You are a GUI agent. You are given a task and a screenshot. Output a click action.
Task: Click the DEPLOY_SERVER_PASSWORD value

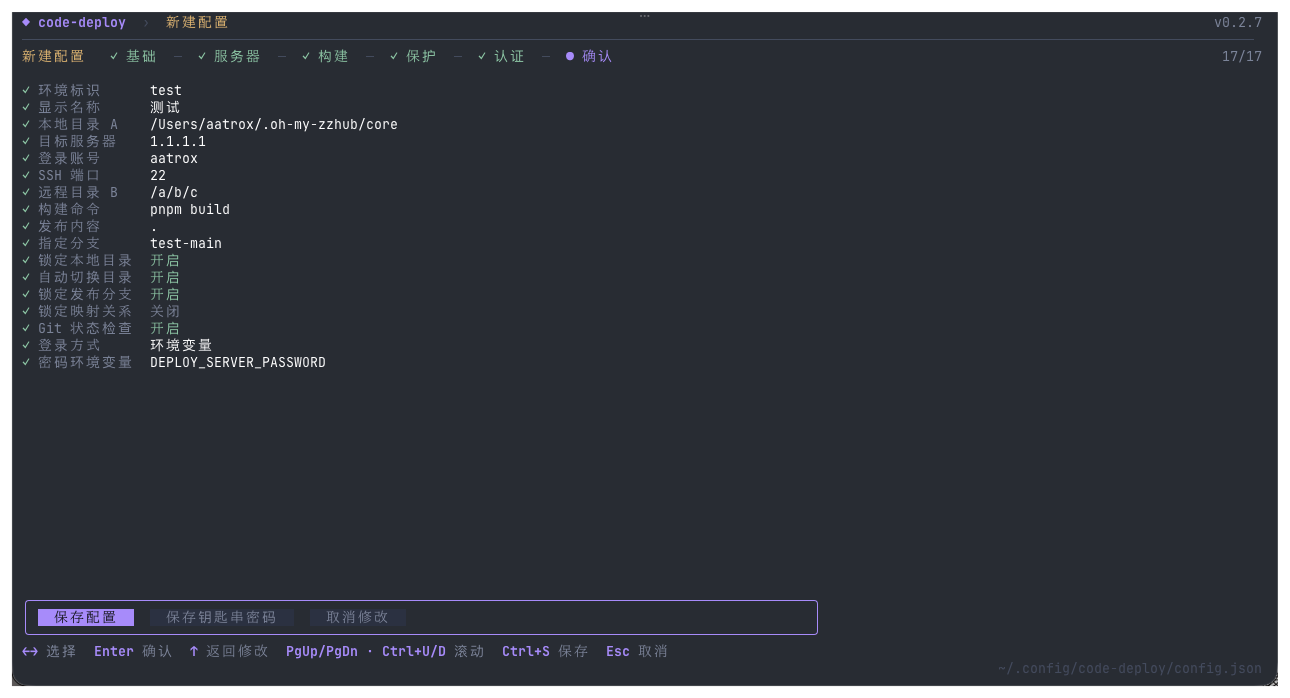point(238,362)
